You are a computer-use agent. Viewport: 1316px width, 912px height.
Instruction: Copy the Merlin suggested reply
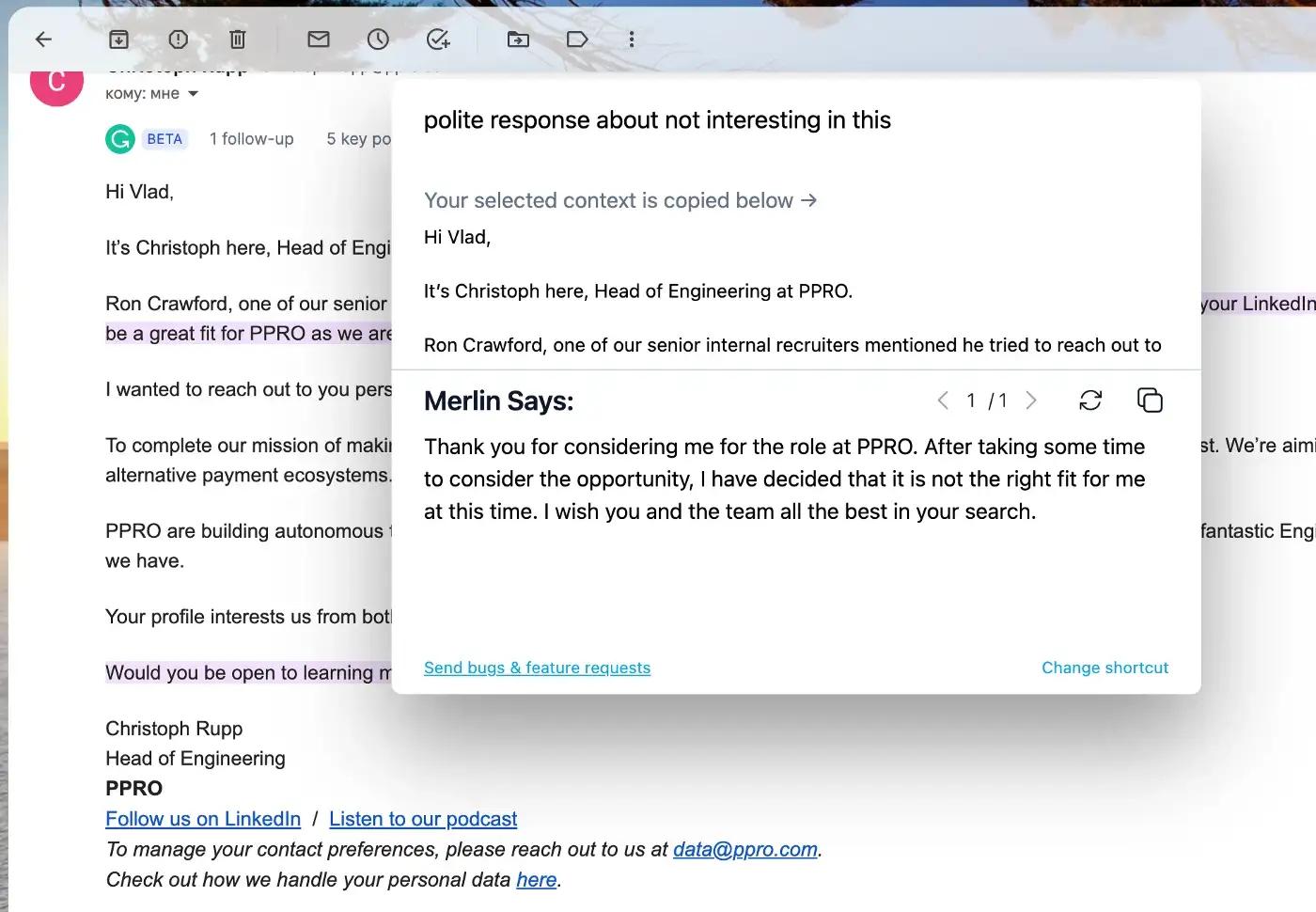1151,400
